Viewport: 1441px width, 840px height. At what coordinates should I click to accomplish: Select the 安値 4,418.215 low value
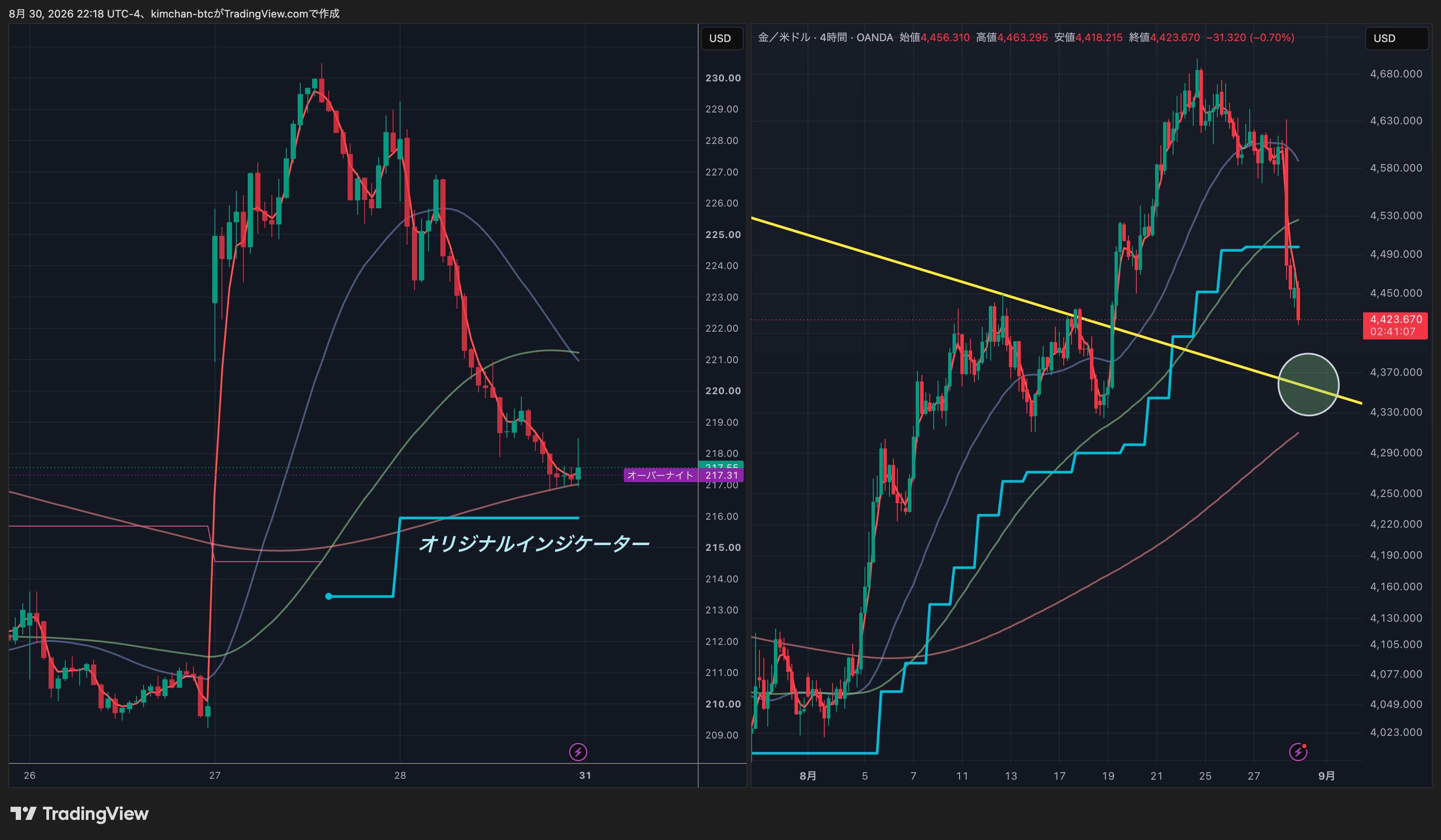pos(1088,38)
